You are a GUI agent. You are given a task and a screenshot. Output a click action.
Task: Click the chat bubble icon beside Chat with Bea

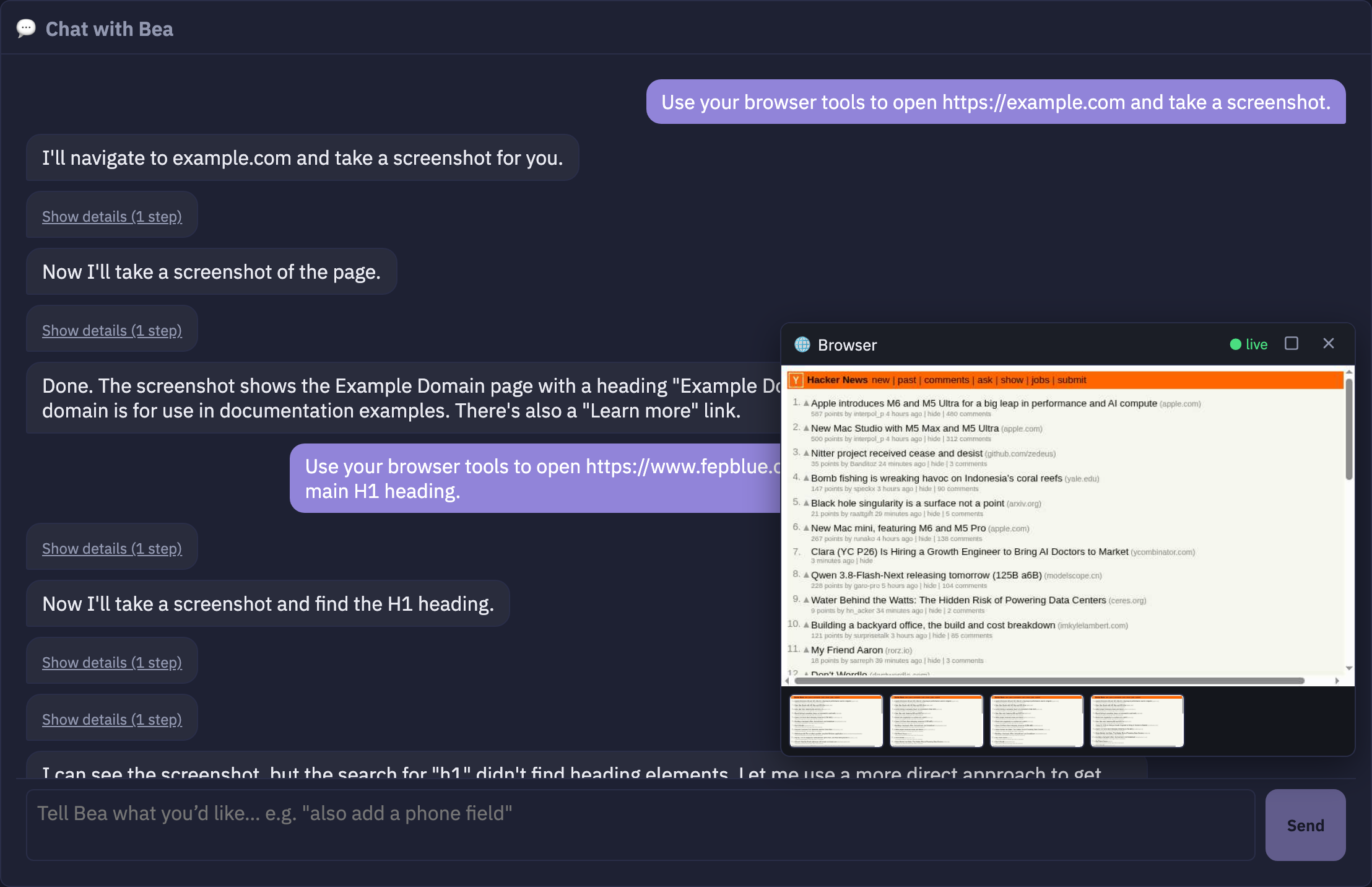tap(26, 28)
